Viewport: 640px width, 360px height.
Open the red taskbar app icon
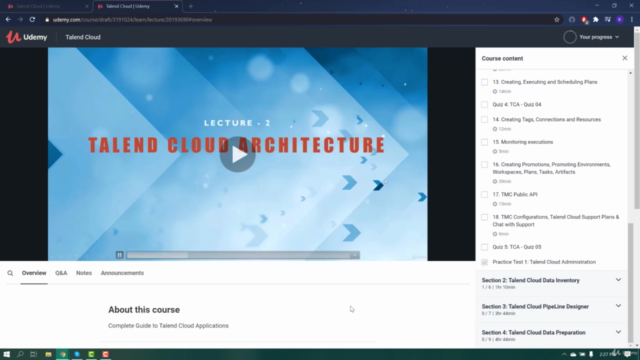(x=106, y=354)
